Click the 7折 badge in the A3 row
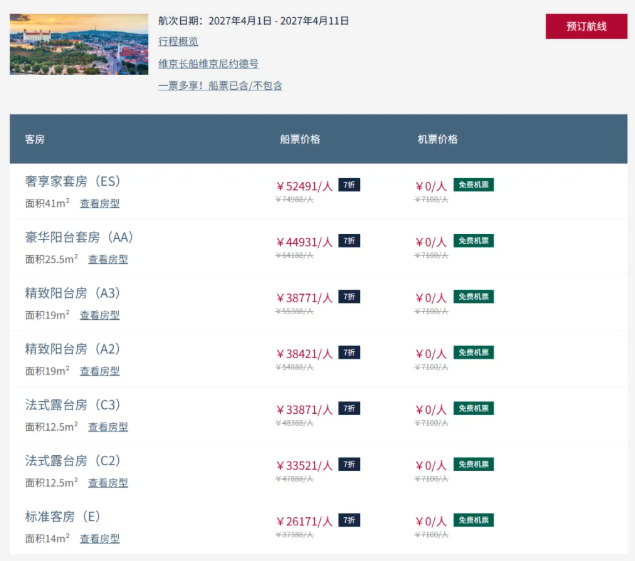 point(349,296)
